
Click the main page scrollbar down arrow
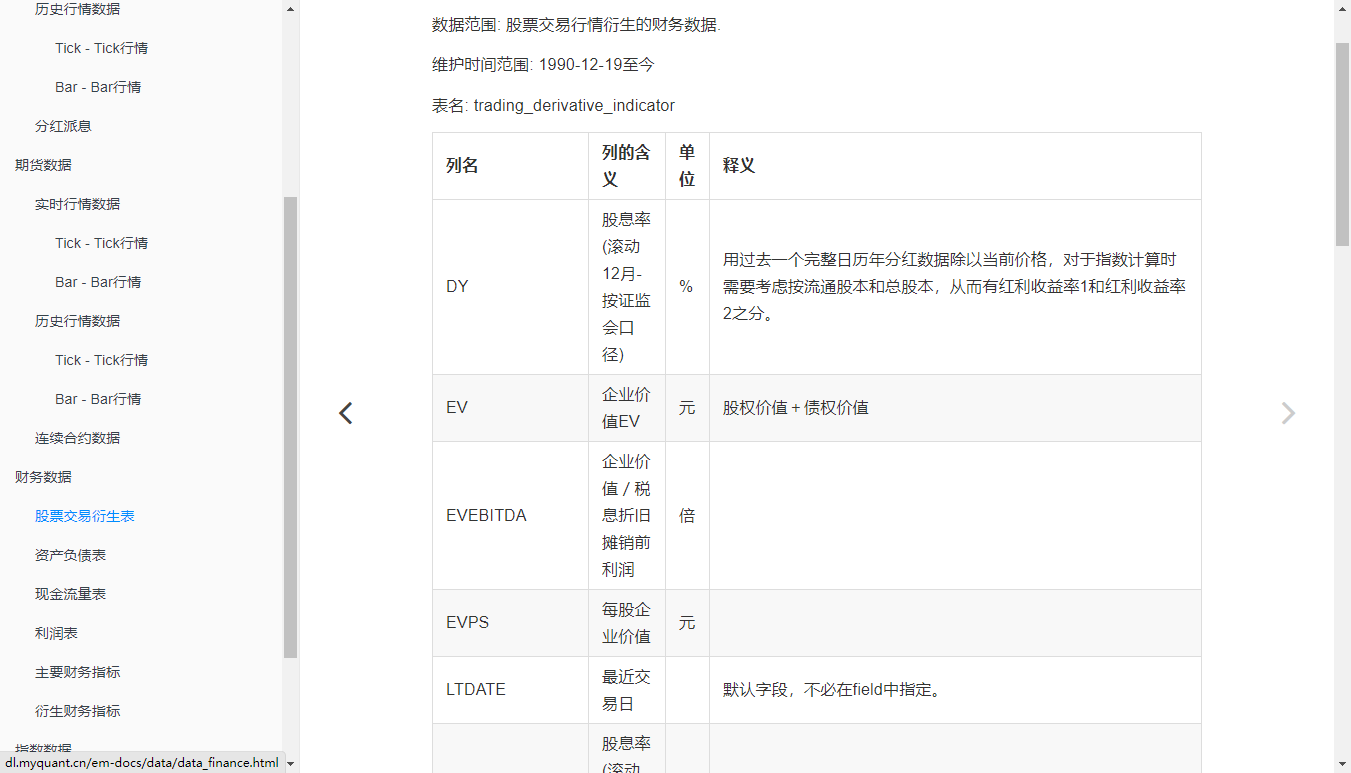click(x=1342, y=763)
